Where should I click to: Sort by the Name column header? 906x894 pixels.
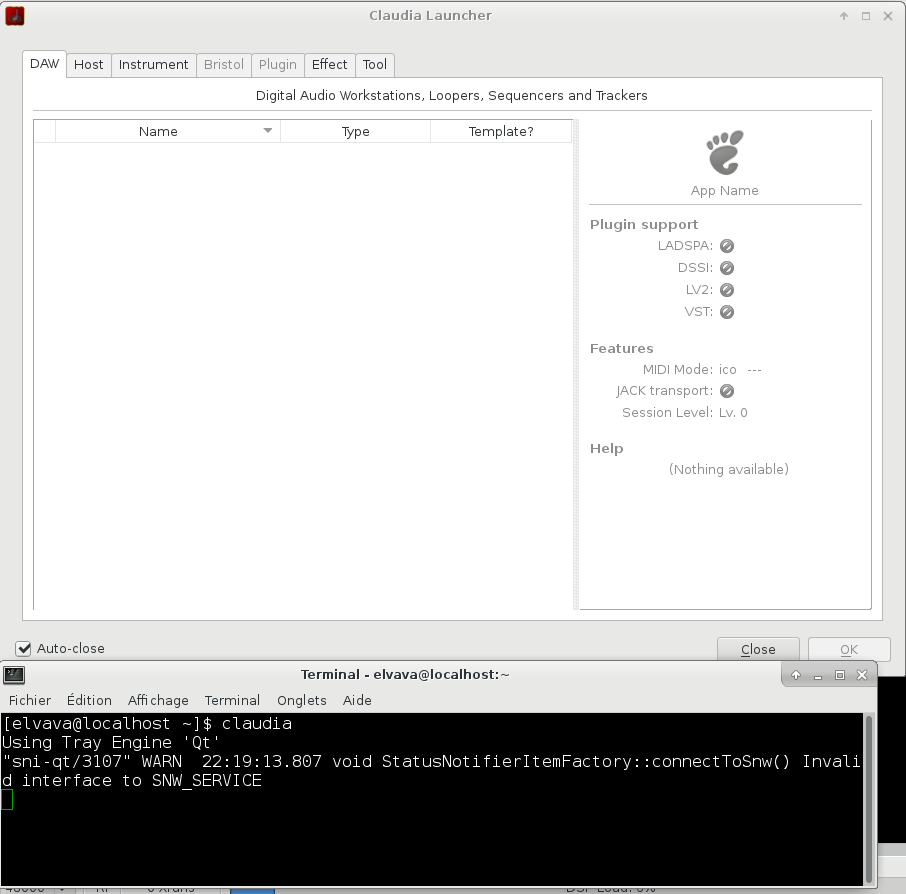(168, 131)
